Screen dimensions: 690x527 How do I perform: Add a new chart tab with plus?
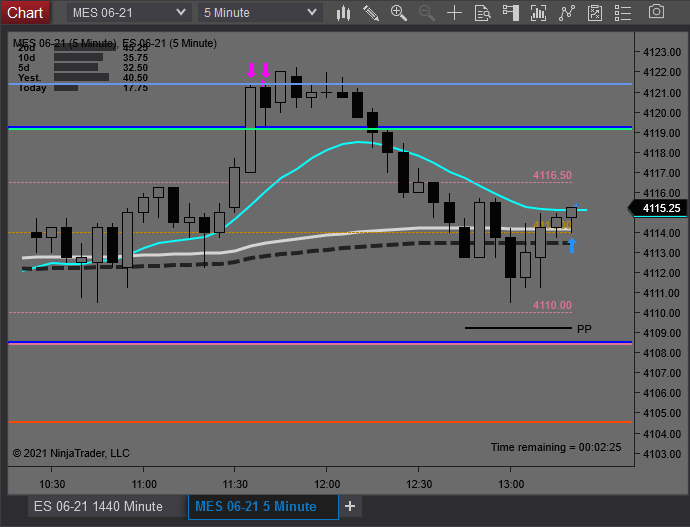point(350,506)
